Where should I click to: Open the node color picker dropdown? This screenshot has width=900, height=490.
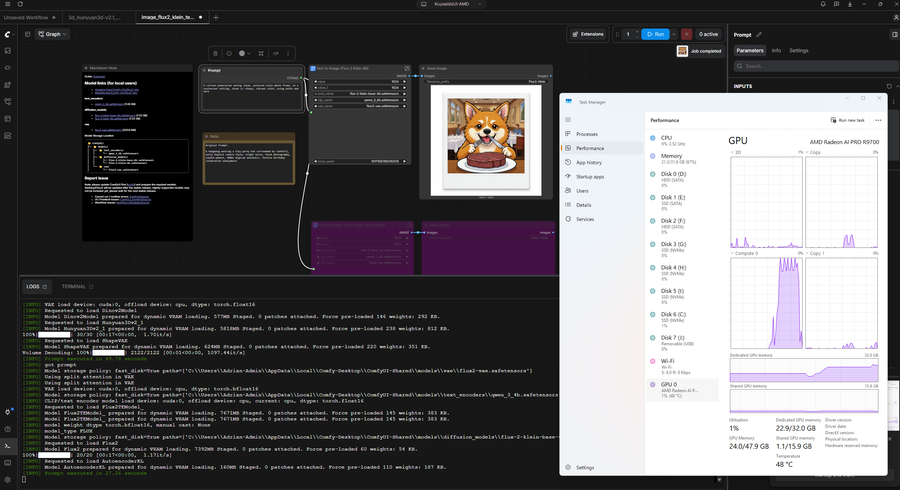point(245,53)
